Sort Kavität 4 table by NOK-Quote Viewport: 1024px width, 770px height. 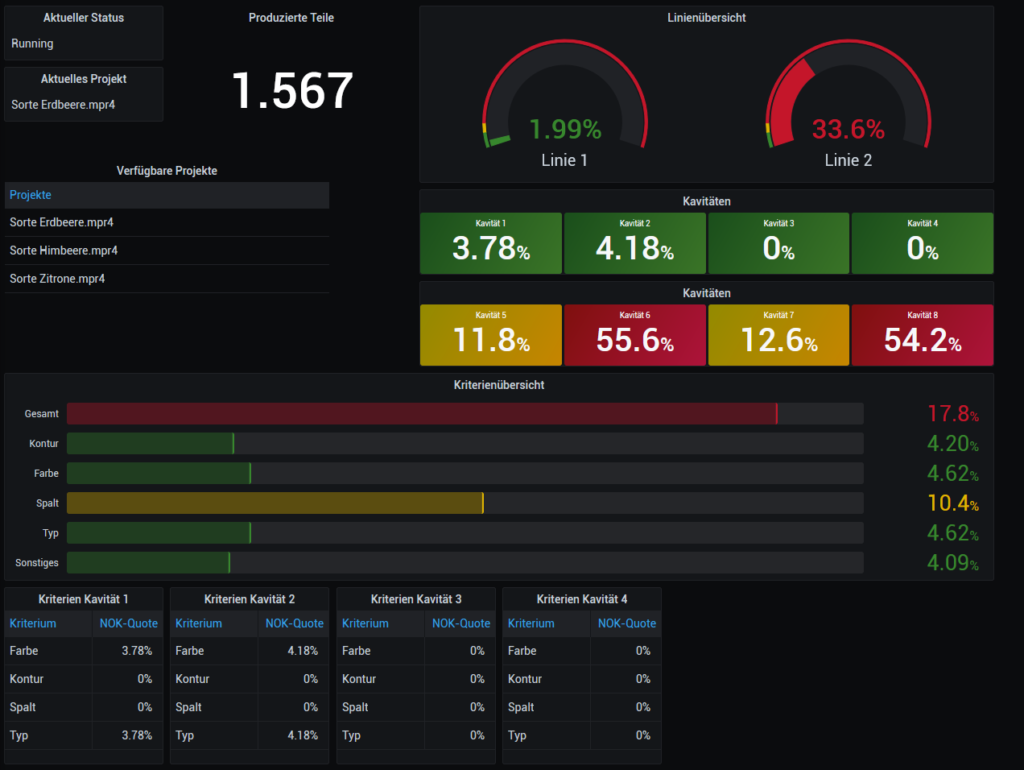[626, 624]
